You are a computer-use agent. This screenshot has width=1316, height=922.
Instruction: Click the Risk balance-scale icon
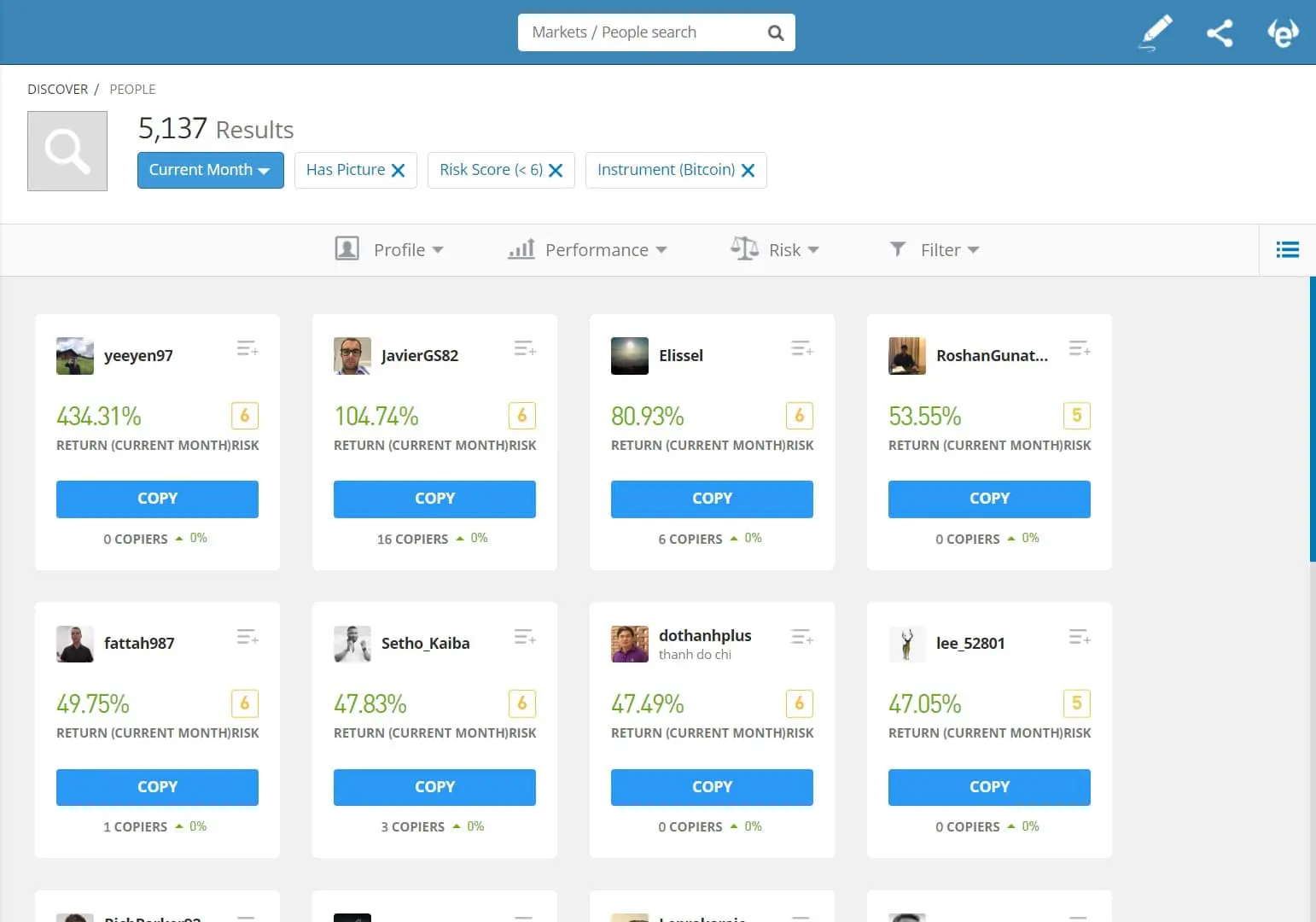[743, 248]
